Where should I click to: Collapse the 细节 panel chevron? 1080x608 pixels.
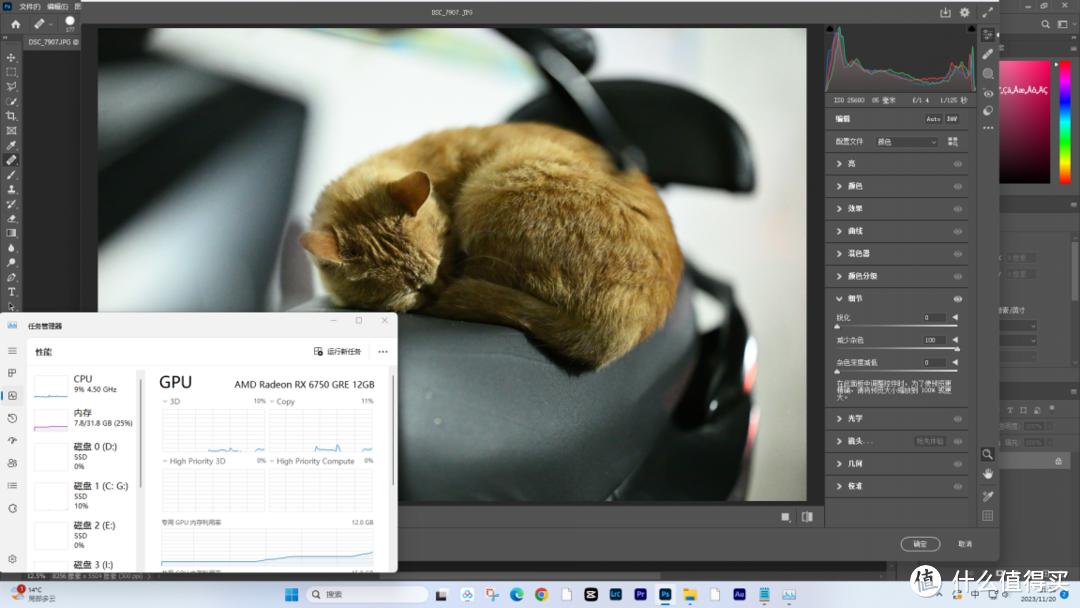point(839,299)
